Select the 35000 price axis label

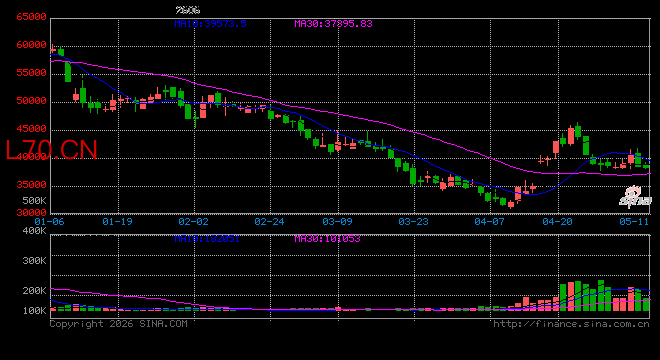(31, 185)
